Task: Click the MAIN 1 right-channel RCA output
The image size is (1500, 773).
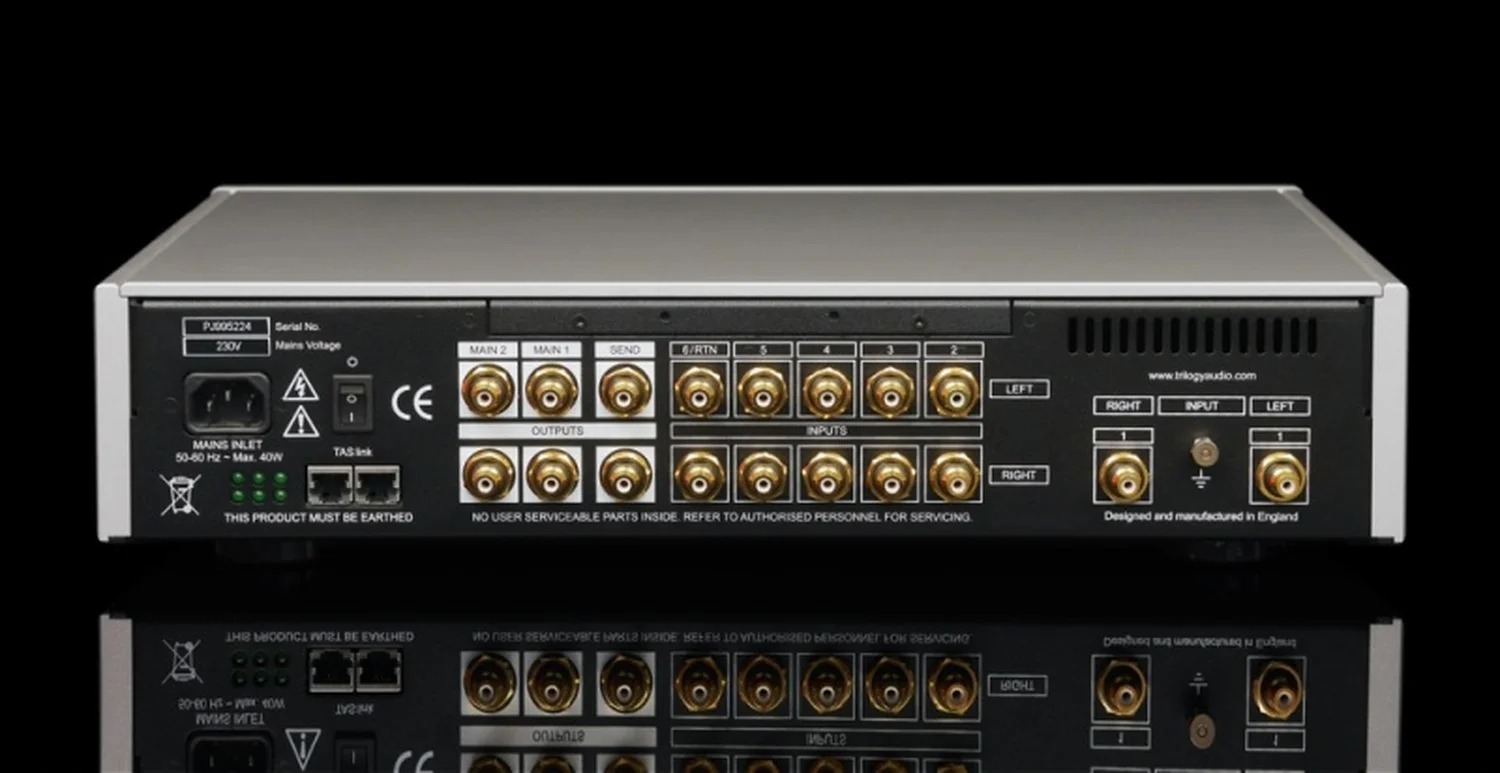Action: click(552, 474)
